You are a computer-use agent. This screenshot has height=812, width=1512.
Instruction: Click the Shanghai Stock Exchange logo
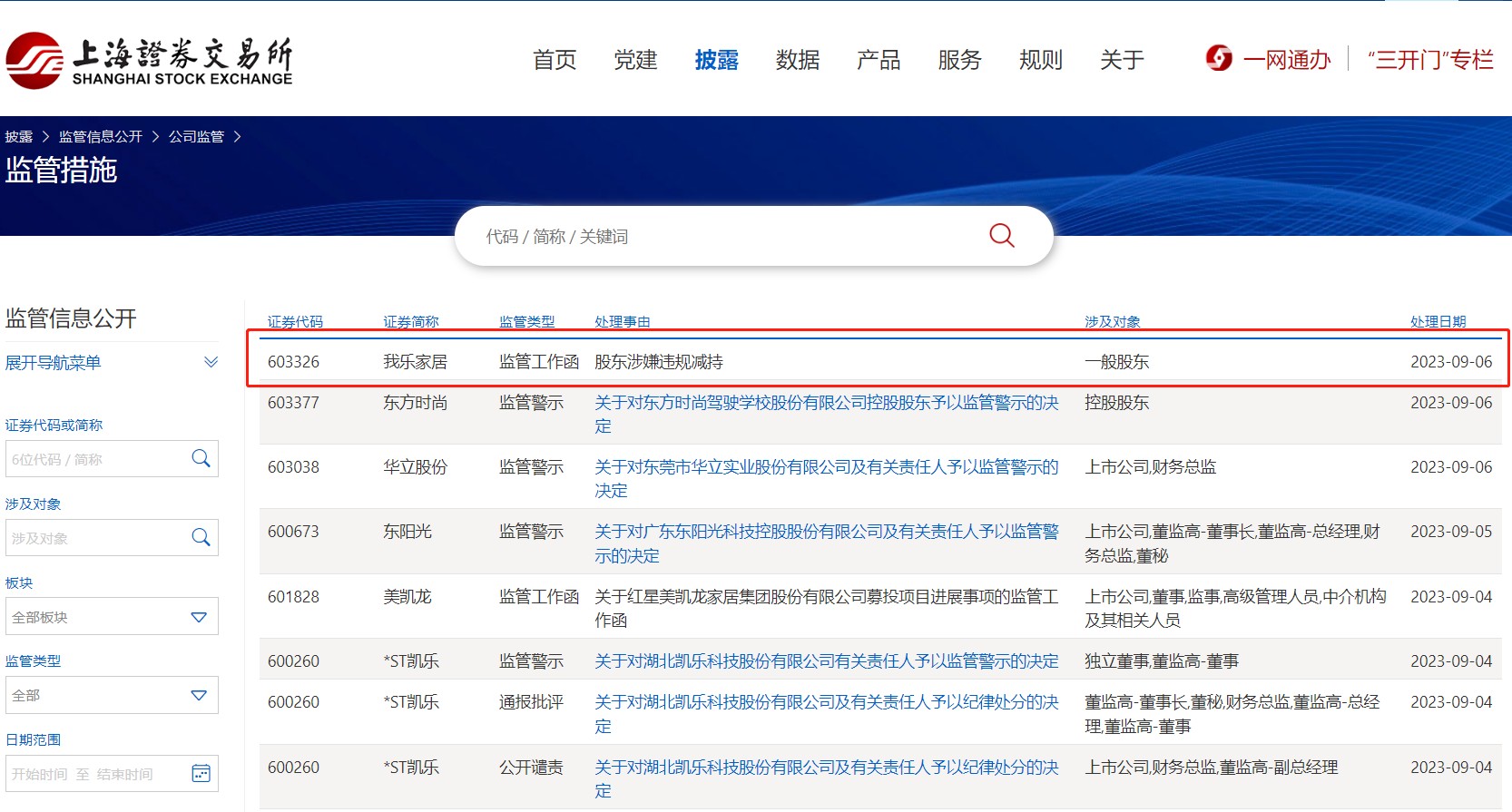click(x=150, y=61)
